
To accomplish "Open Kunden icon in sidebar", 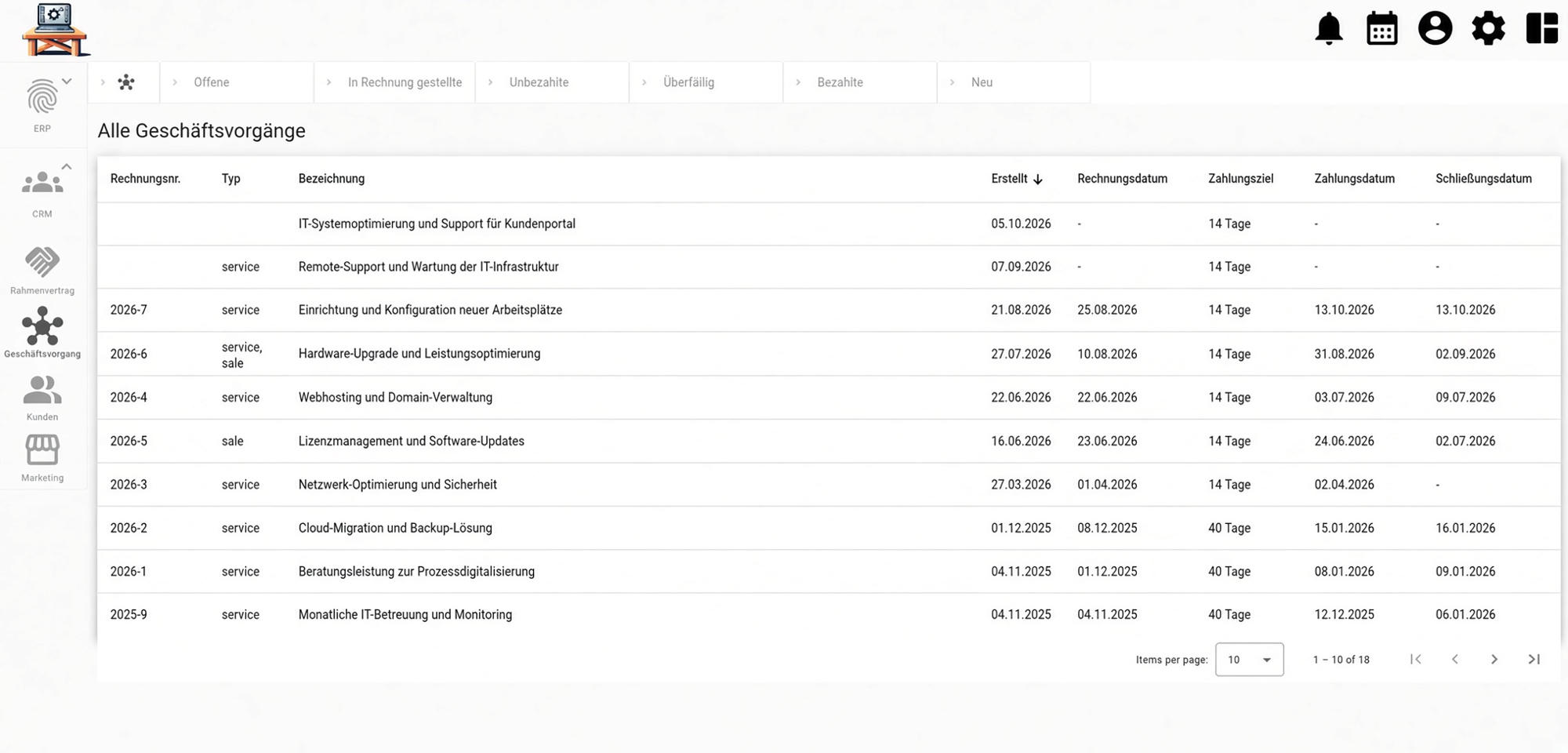I will pyautogui.click(x=42, y=390).
